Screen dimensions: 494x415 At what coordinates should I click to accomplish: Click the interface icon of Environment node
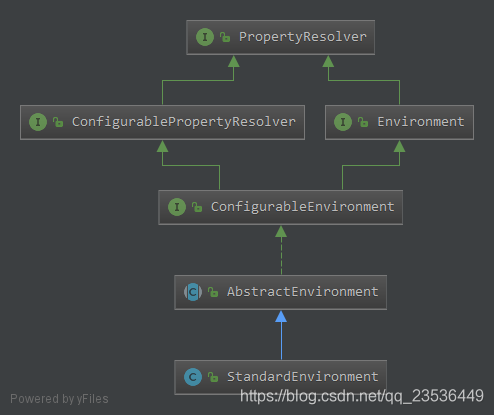[x=343, y=122]
